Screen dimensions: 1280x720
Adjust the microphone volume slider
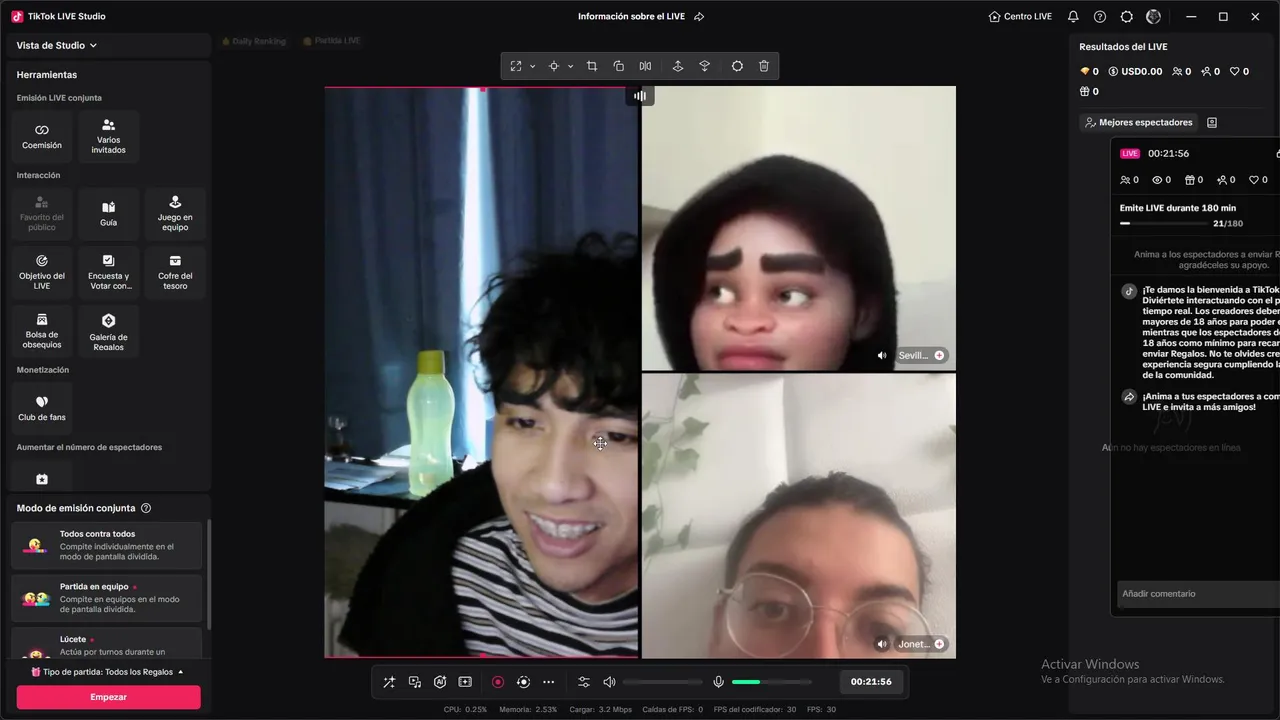(771, 682)
